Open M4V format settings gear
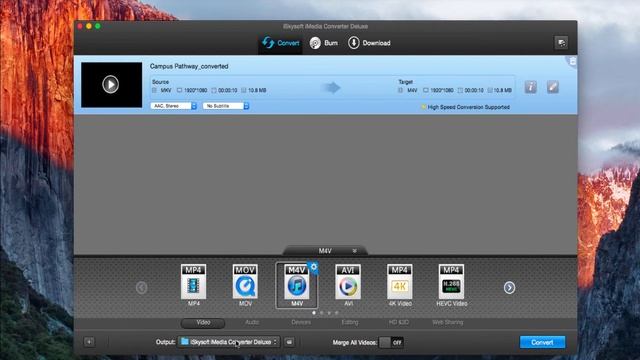The width and height of the screenshot is (640, 360). (x=313, y=267)
